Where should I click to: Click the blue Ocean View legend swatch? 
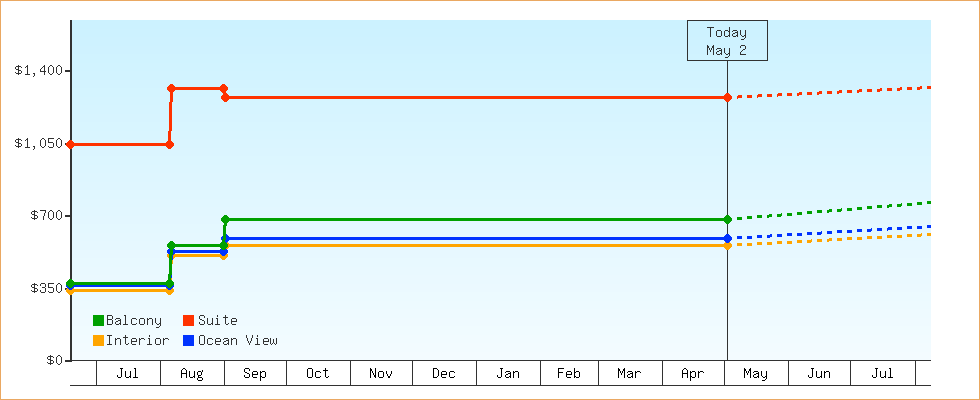(188, 341)
